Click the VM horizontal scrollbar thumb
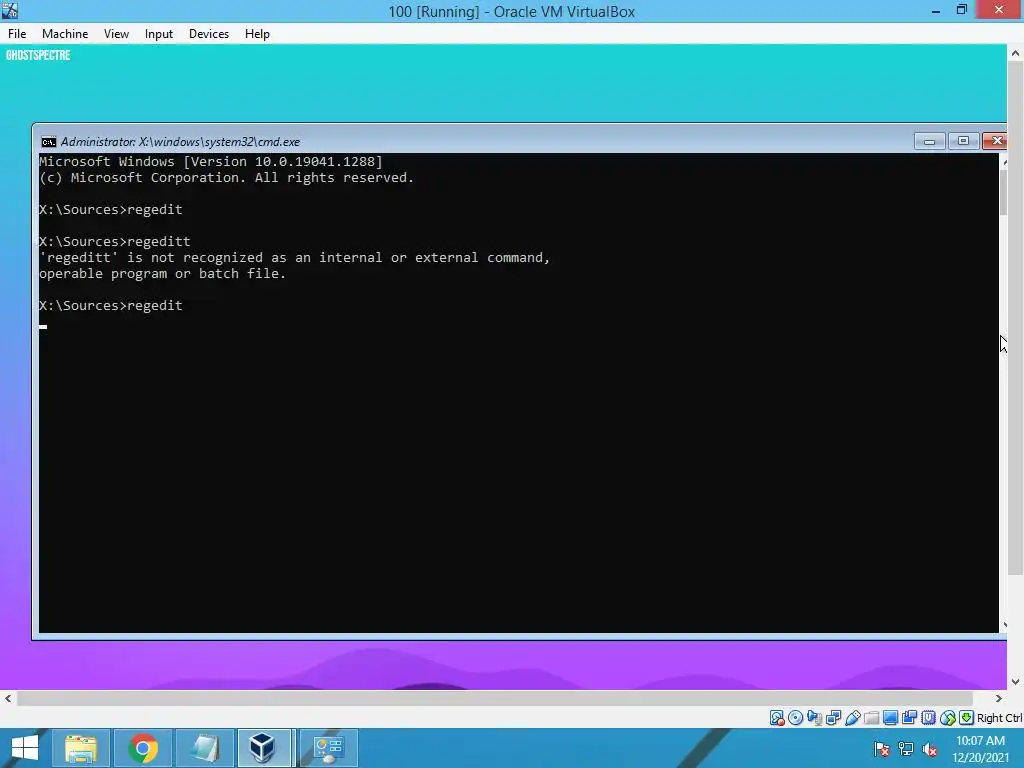 click(x=494, y=698)
